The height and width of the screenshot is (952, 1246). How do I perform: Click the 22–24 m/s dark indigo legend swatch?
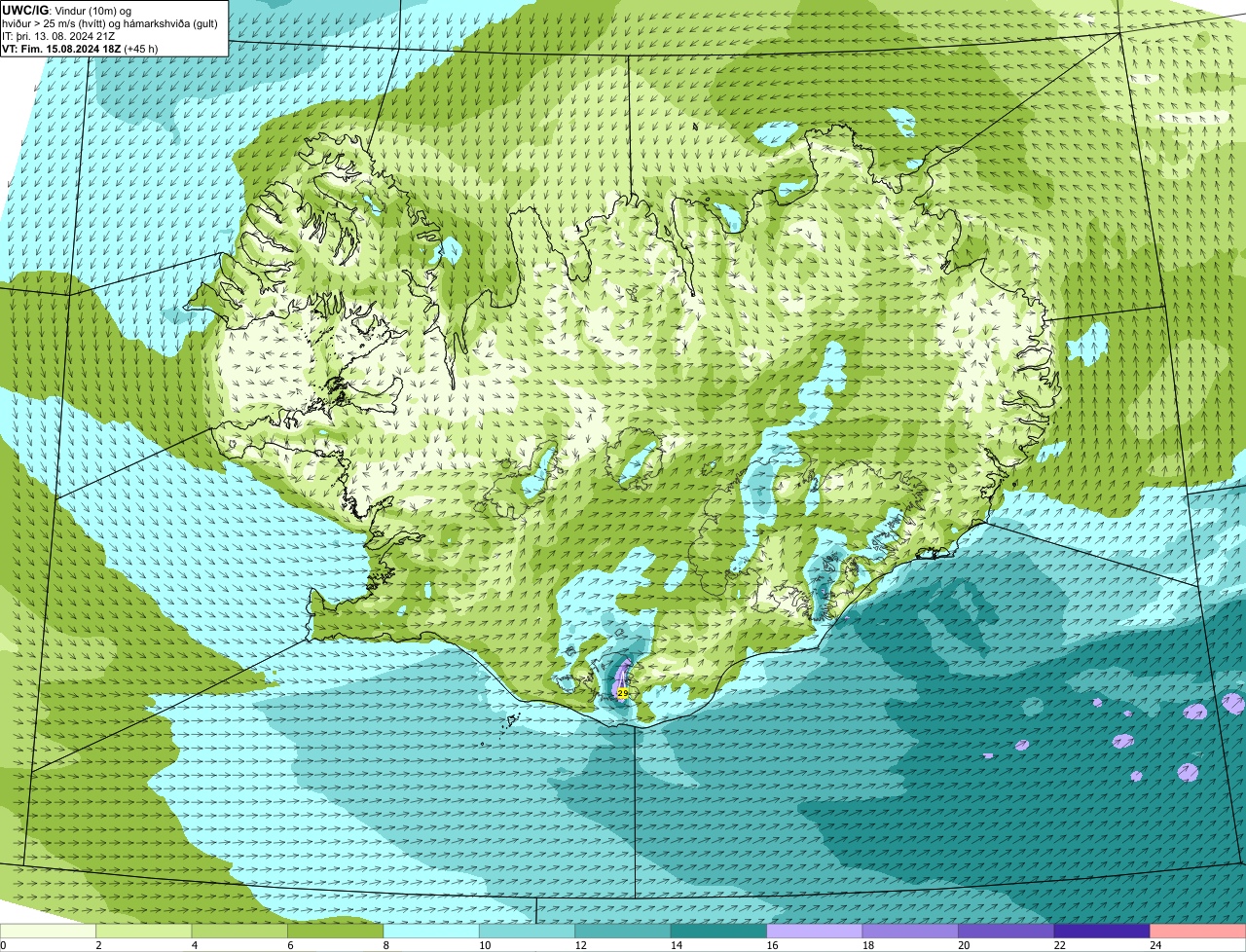point(1104,931)
